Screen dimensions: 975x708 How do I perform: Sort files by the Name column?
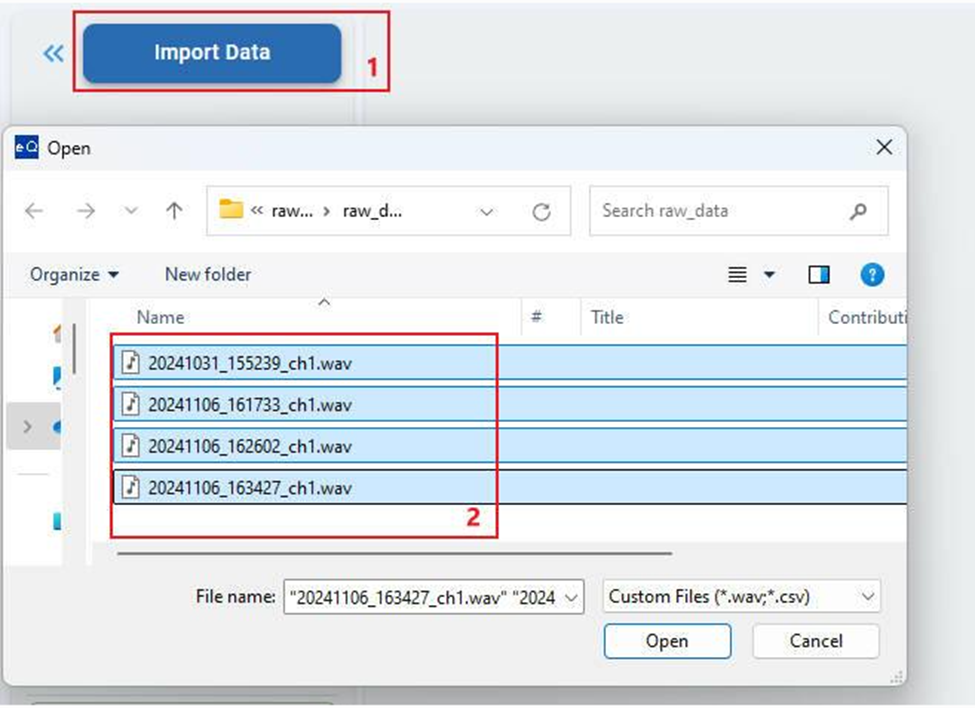[160, 317]
